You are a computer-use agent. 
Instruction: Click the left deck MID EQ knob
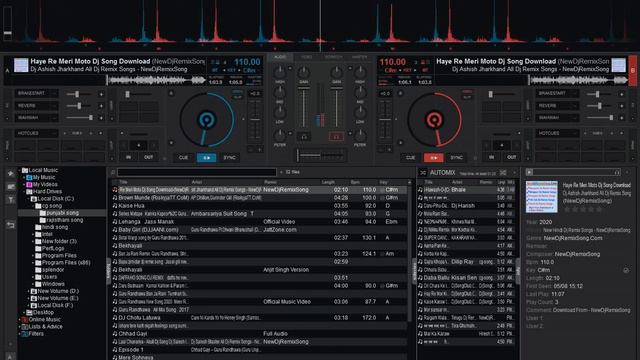click(x=280, y=93)
